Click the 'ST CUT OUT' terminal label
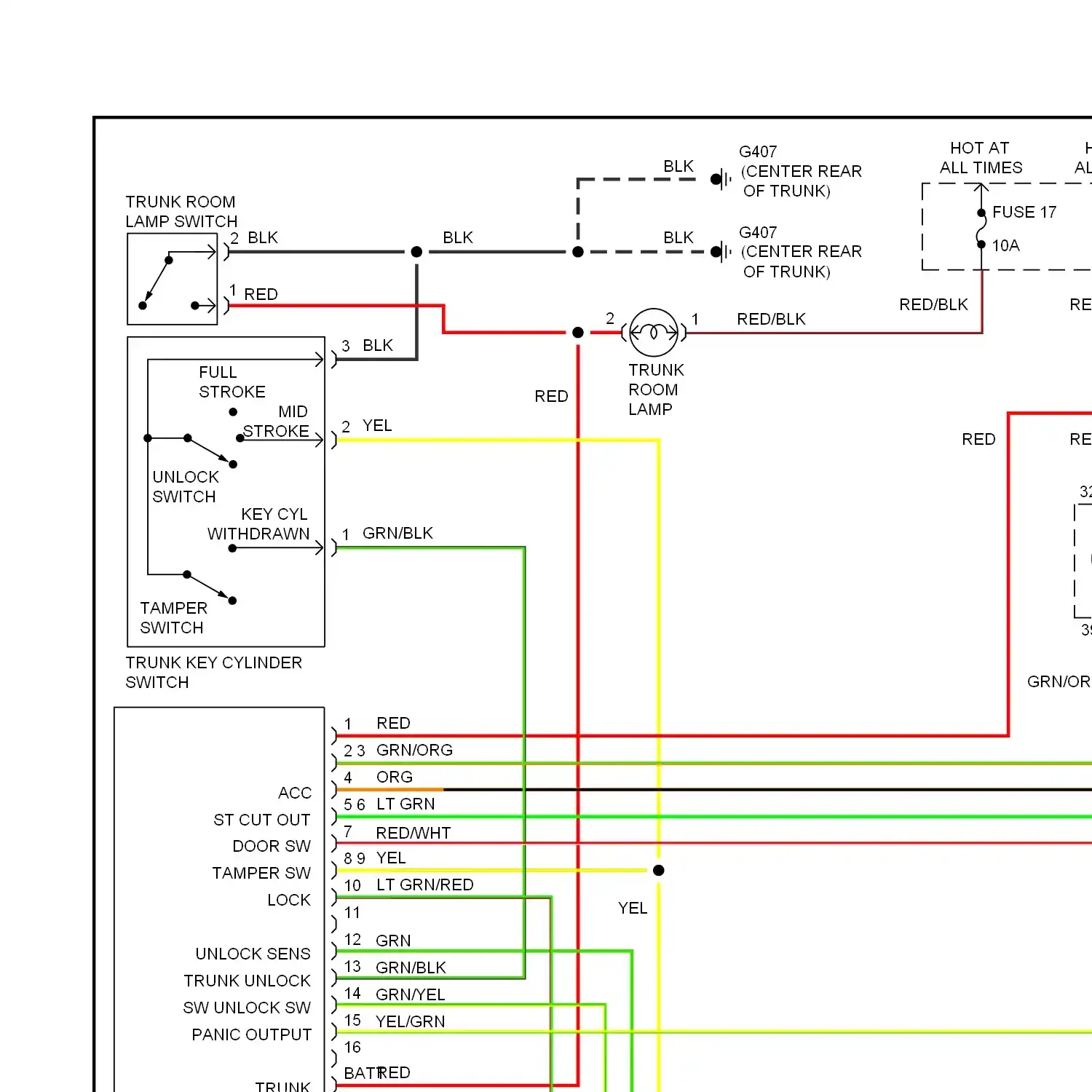1092x1092 pixels. coord(262,820)
